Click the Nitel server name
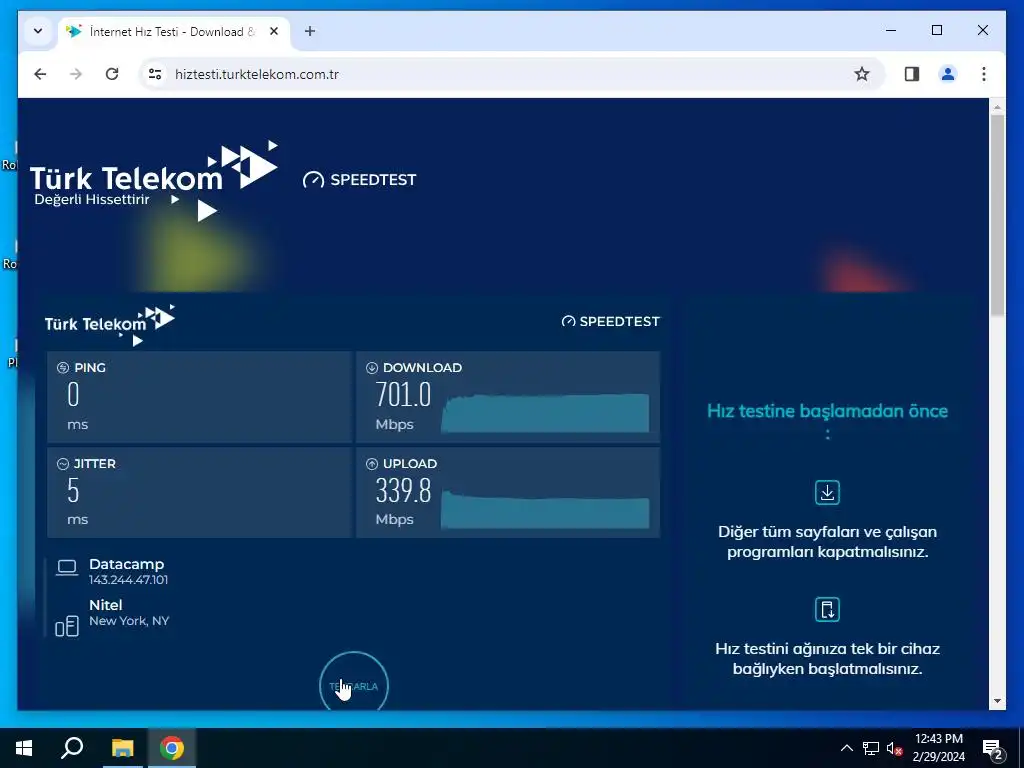This screenshot has height=768, width=1024. coord(106,605)
